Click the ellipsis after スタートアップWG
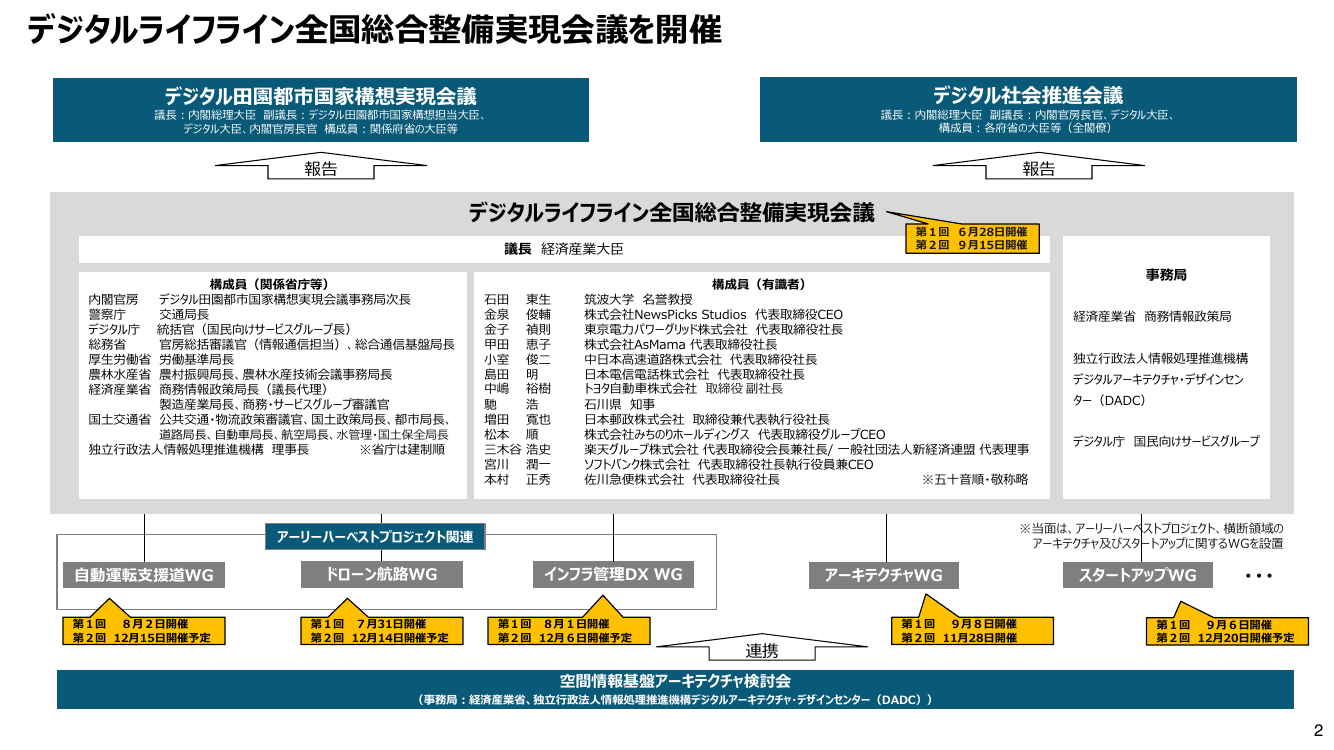The height and width of the screenshot is (750, 1334). point(1258,577)
